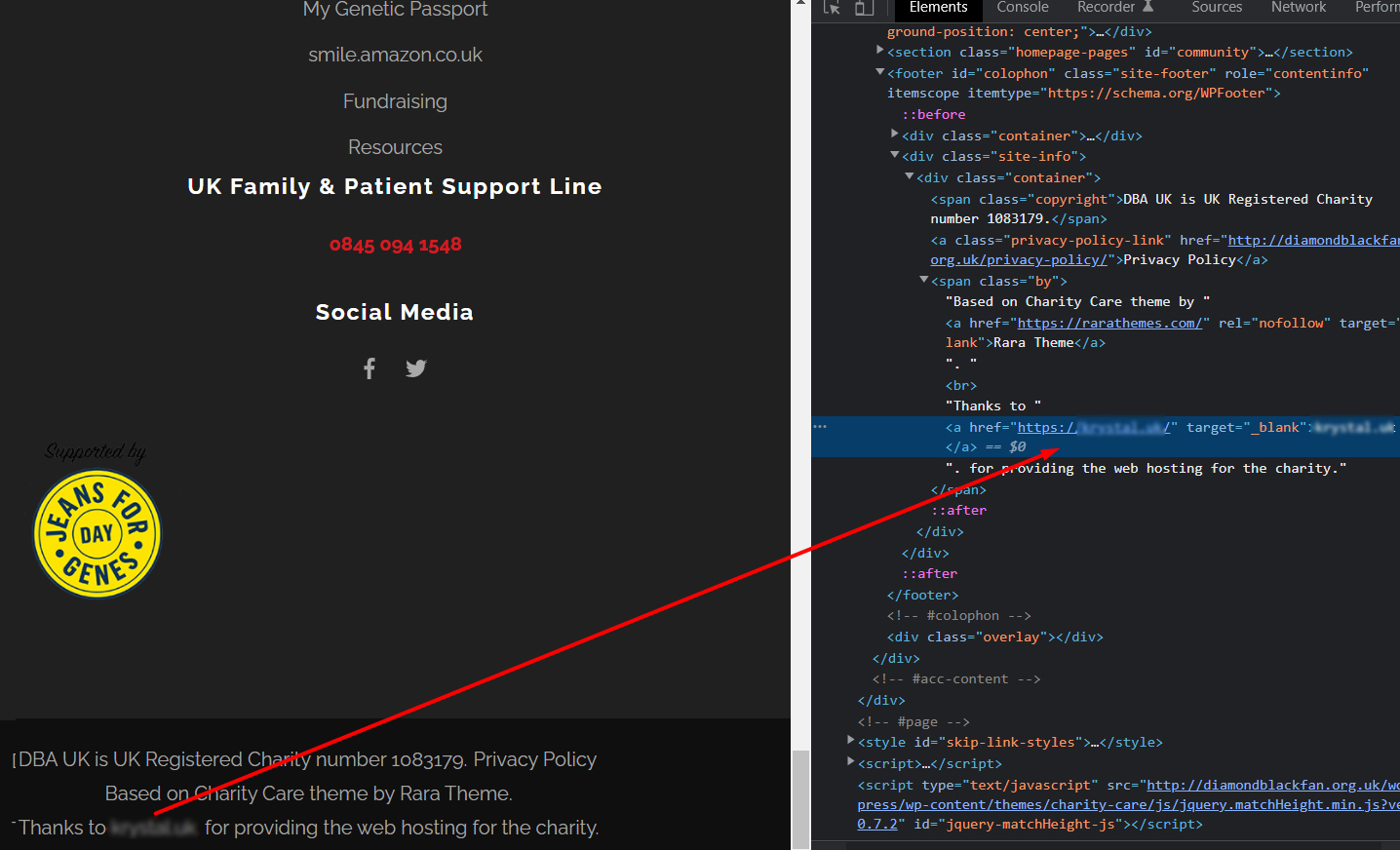Switch to the Console tab
The height and width of the screenshot is (850, 1400).
(1023, 8)
